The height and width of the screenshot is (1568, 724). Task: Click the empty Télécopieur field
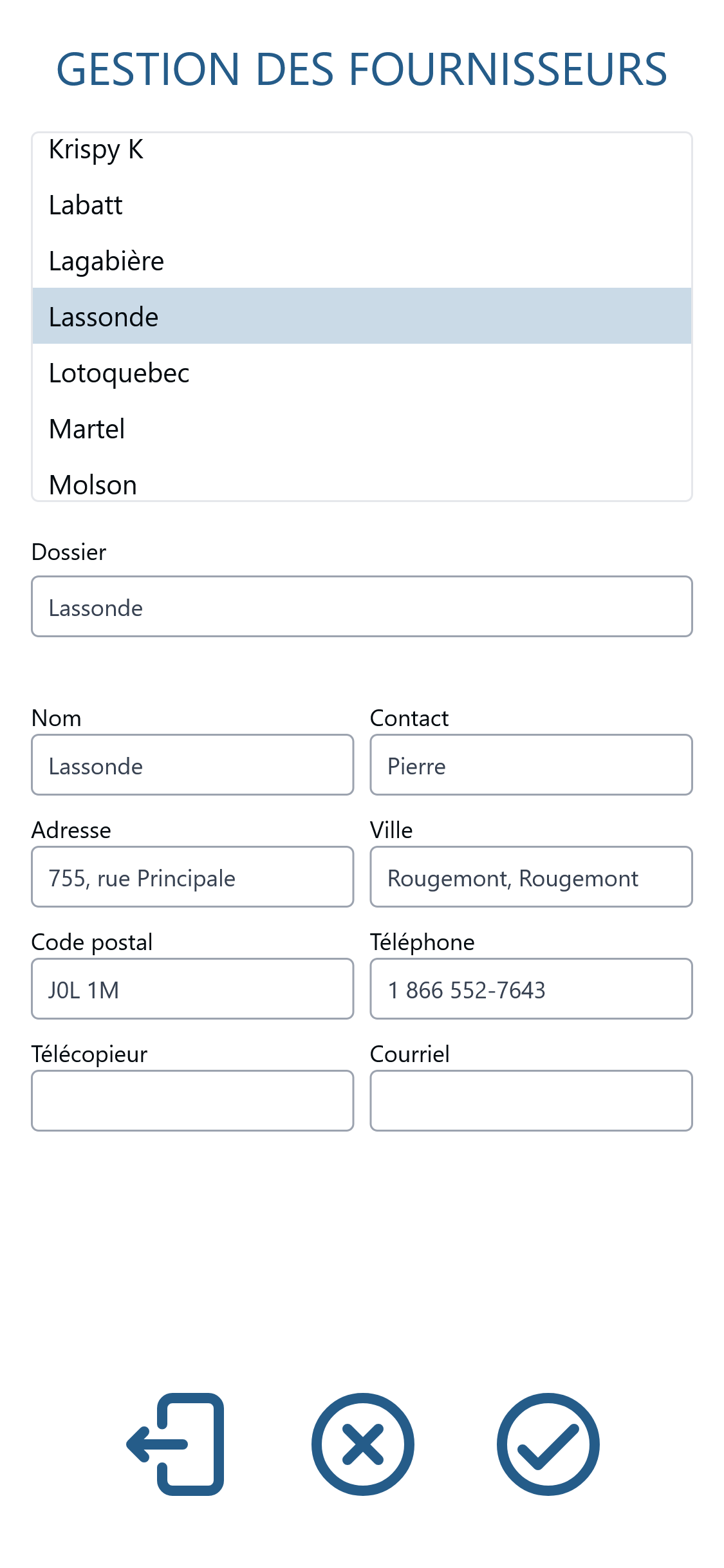coord(192,1101)
